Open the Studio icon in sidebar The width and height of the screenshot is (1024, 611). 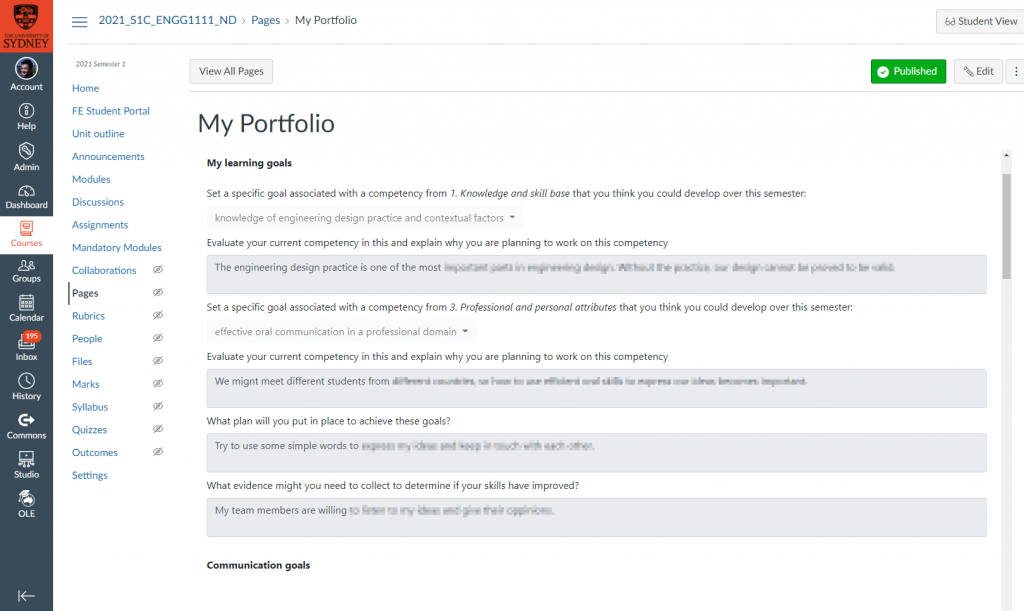(26, 460)
